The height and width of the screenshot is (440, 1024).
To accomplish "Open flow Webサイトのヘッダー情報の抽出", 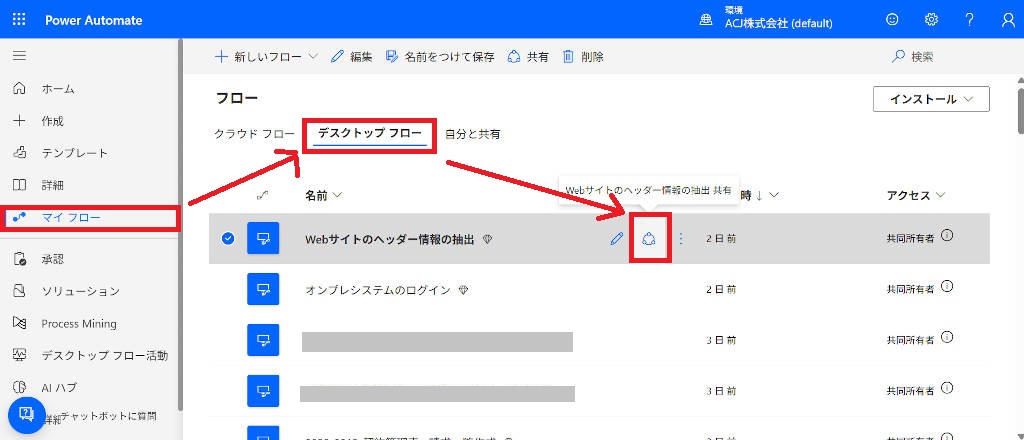I will [x=389, y=240].
